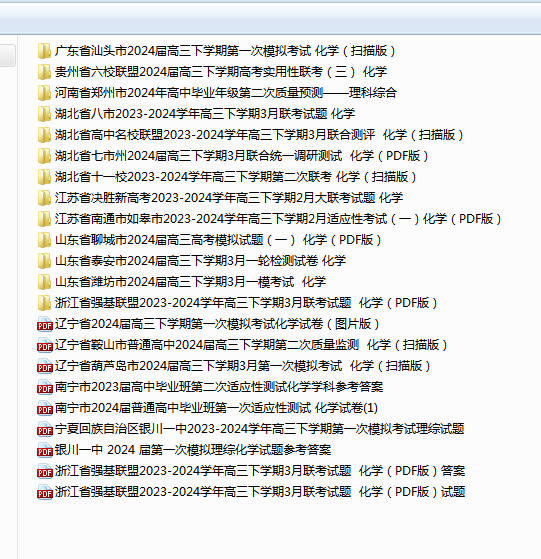541x559 pixels.
Task: Click PDF icon beside 辽宁省葫芦岛市2024届
Action: click(x=45, y=366)
